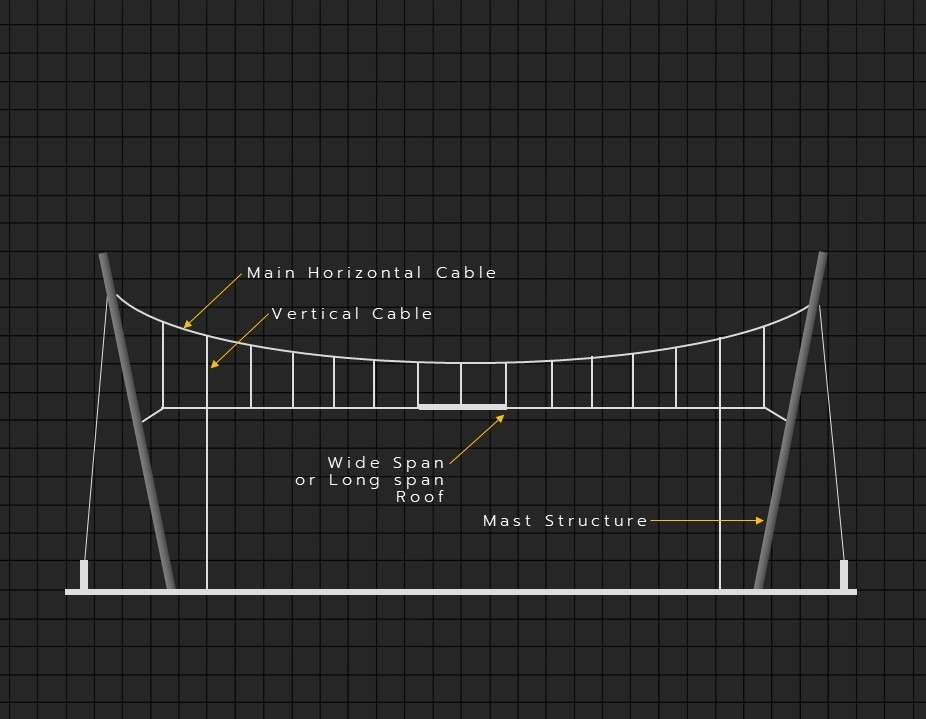Click the left anchor block at base

click(84, 575)
